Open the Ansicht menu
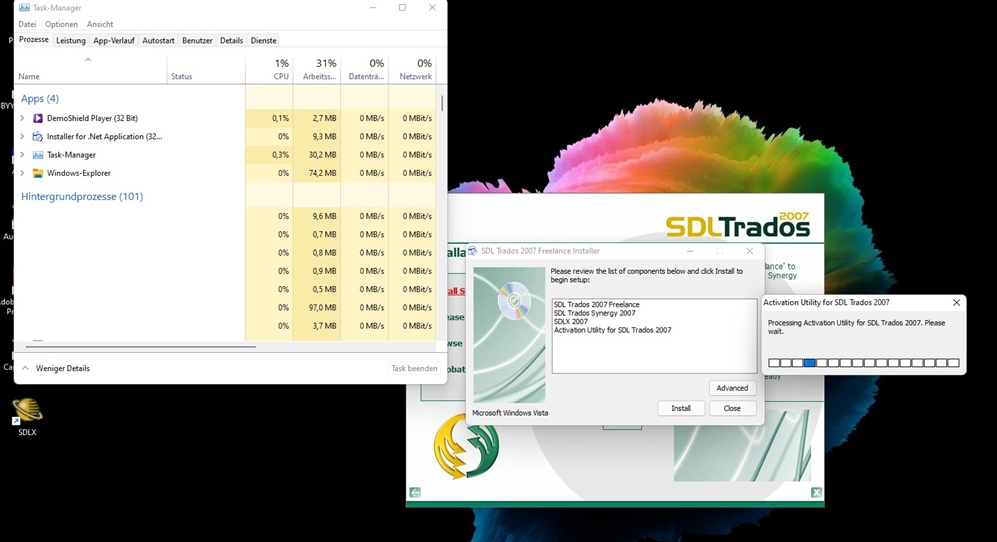 point(100,24)
